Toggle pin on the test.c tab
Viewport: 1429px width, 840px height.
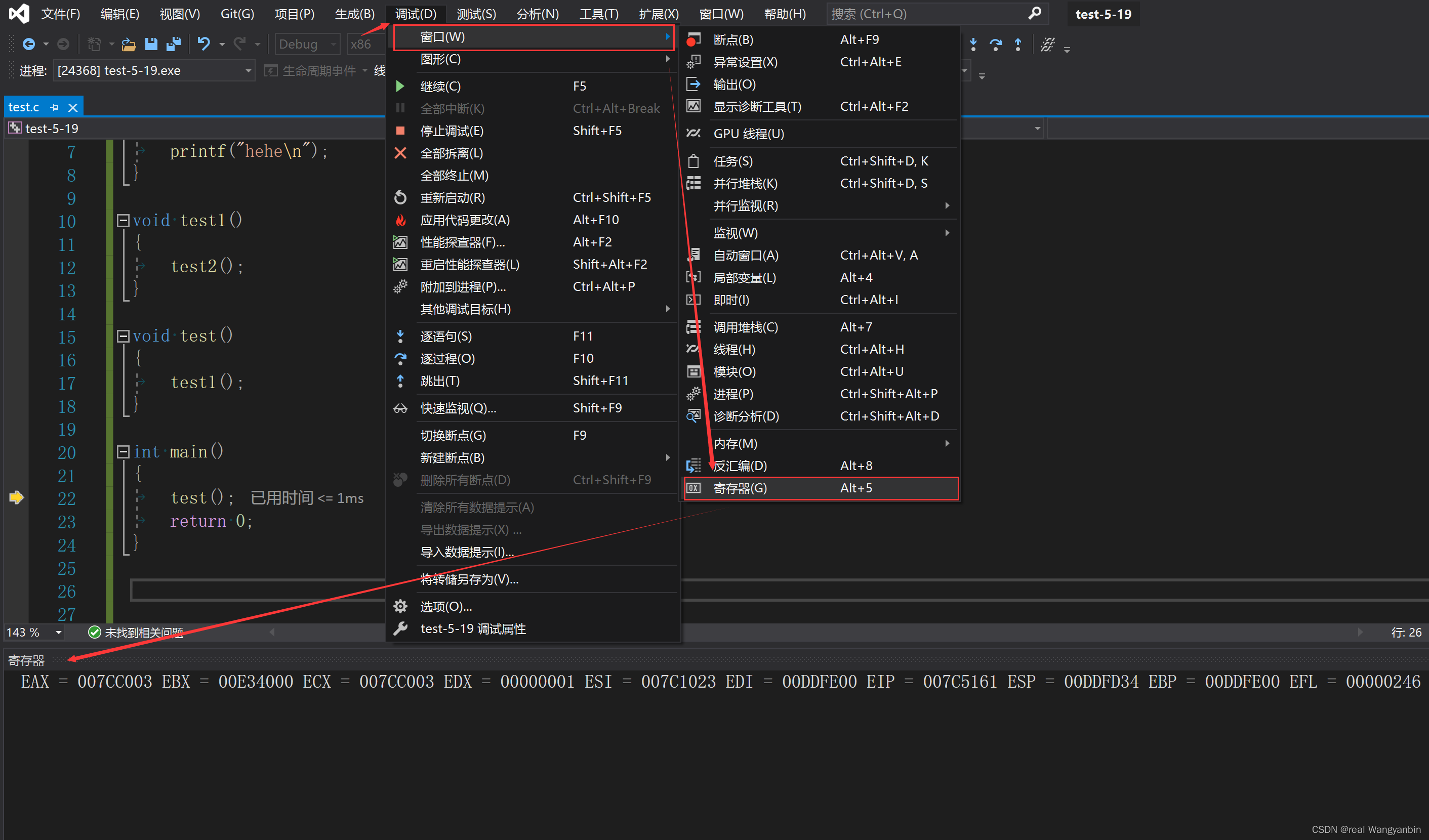click(x=55, y=107)
